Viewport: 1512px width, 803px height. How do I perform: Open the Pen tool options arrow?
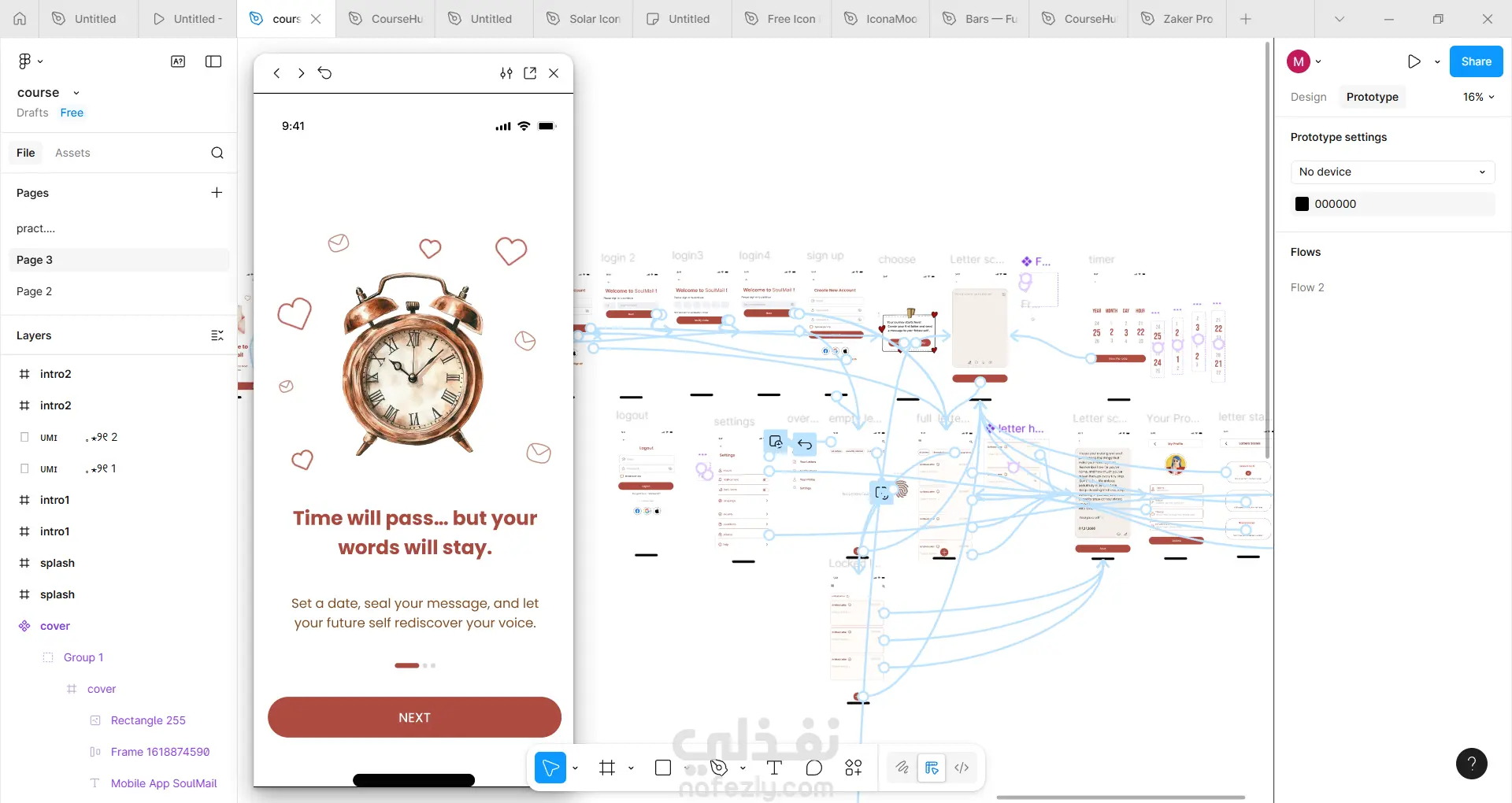click(743, 768)
